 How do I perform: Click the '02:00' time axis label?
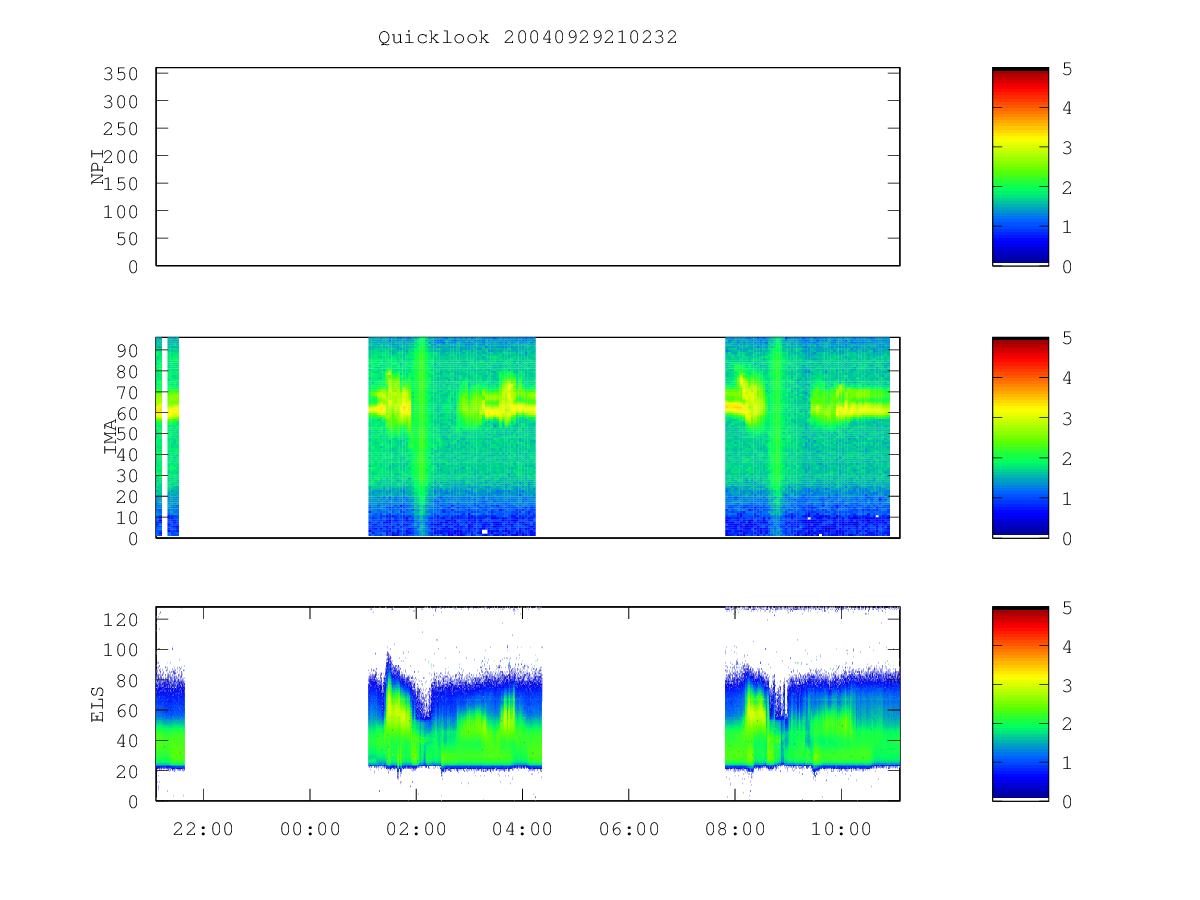[x=416, y=829]
